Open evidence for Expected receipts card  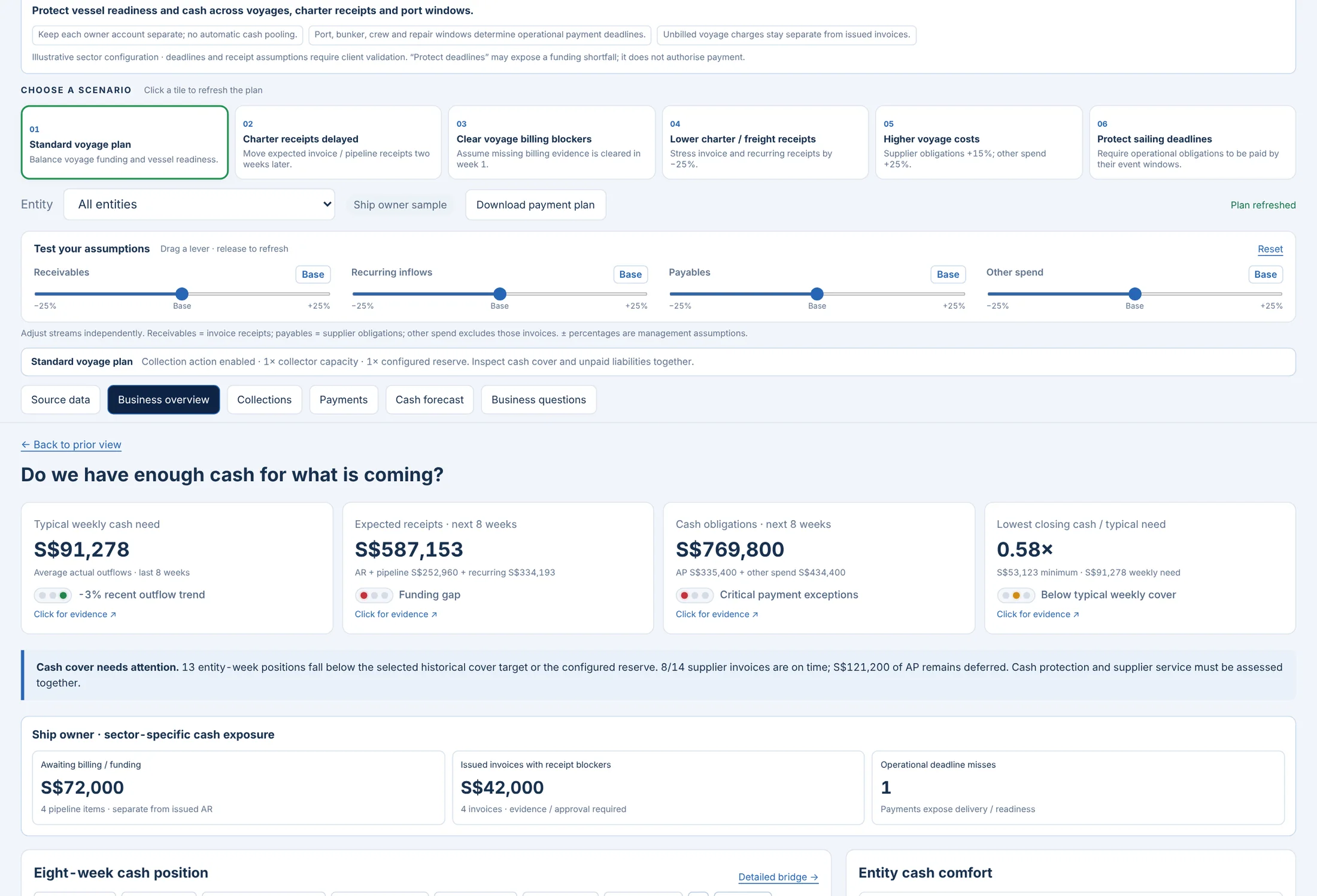coord(396,614)
